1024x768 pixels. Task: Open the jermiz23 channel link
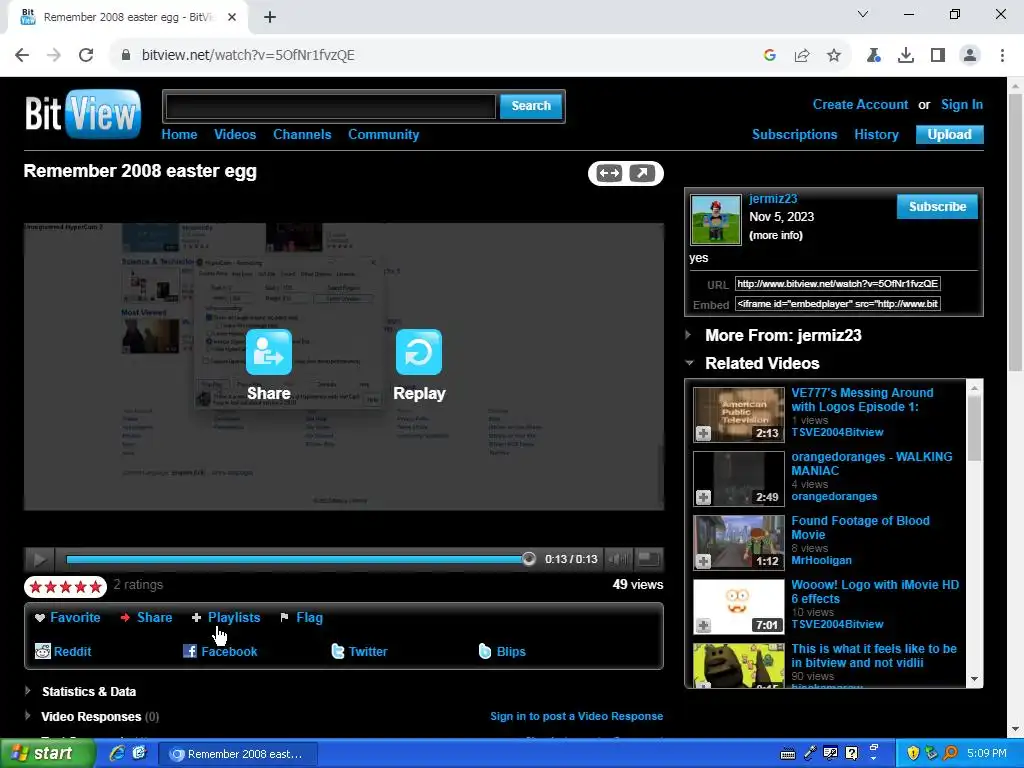[x=773, y=199]
